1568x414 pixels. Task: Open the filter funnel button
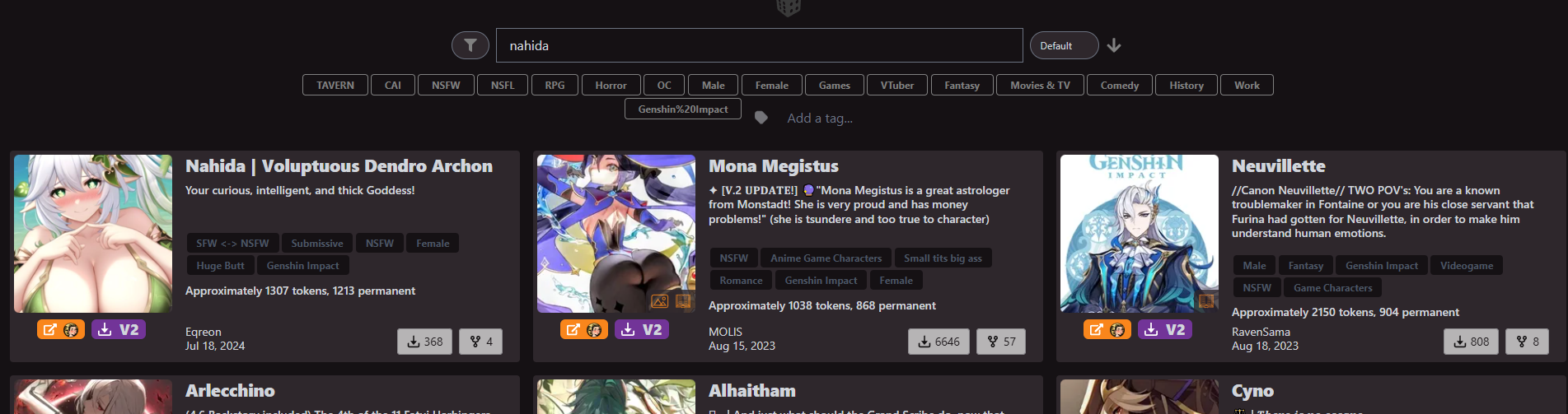click(x=470, y=45)
